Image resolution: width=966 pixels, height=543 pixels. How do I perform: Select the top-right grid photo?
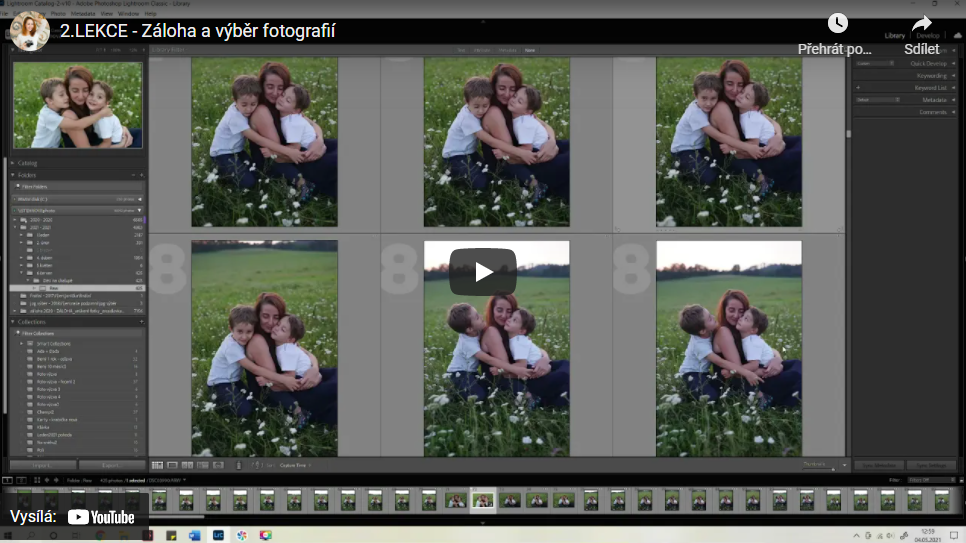pyautogui.click(x=729, y=142)
